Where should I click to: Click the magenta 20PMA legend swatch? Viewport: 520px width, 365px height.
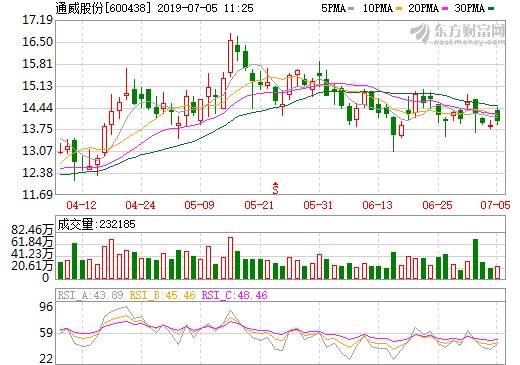(445, 9)
